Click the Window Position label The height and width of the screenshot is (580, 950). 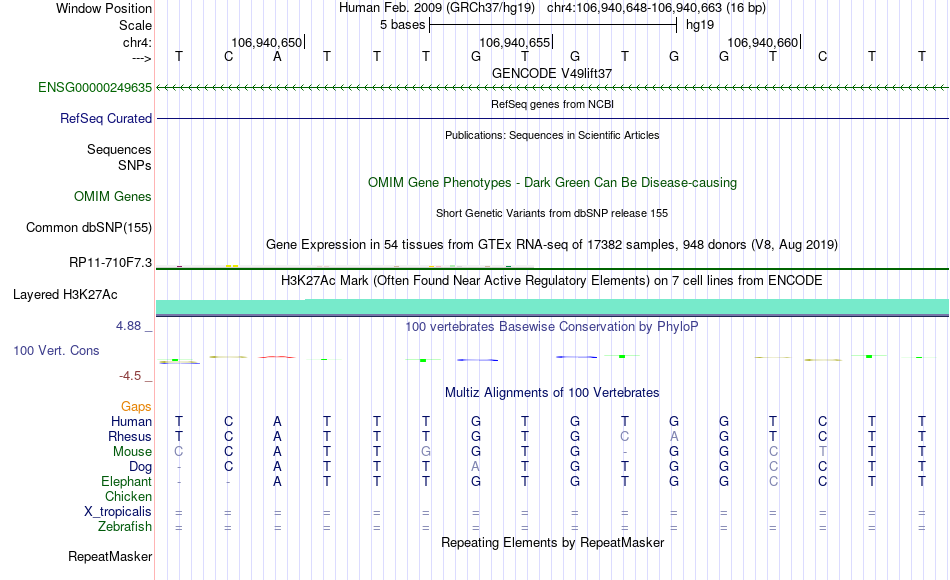(x=104, y=8)
